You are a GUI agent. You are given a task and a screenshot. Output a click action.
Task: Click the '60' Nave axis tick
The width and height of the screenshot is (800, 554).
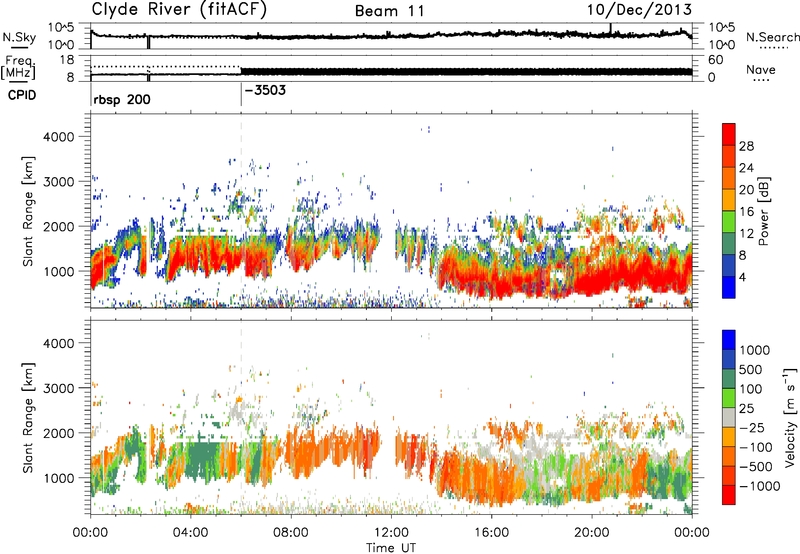[x=715, y=60]
